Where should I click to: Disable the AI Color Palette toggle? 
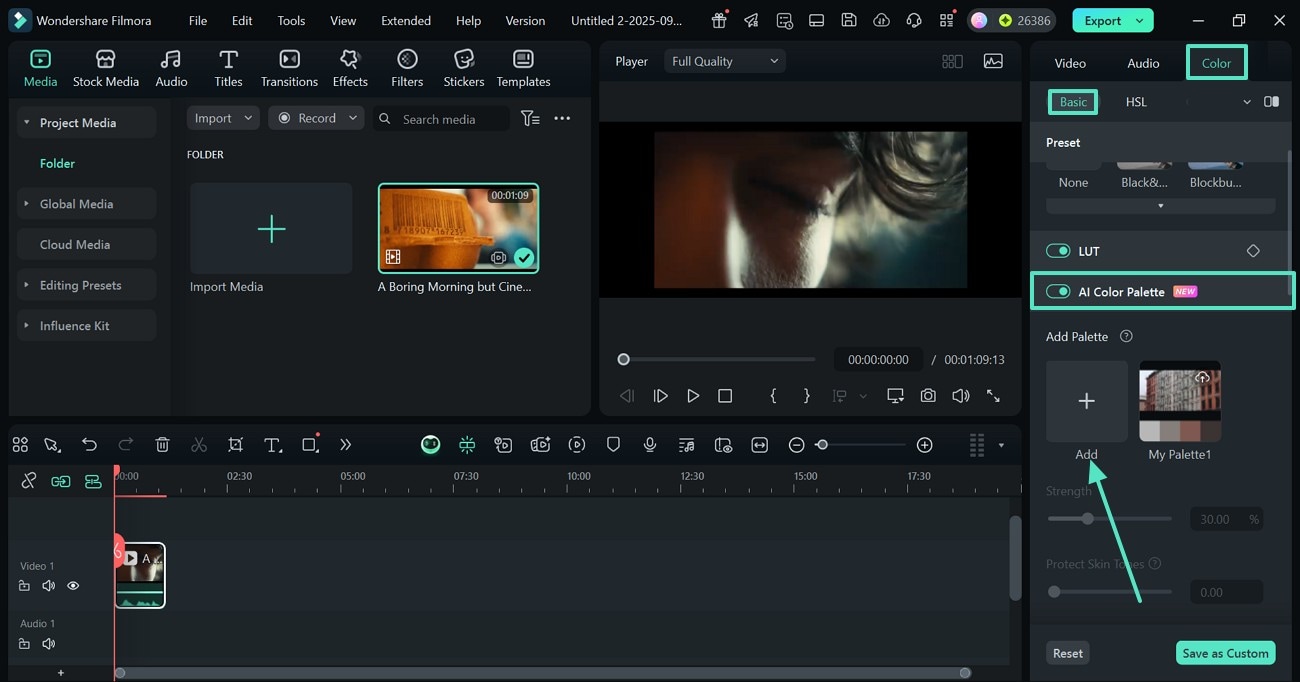pos(1058,292)
